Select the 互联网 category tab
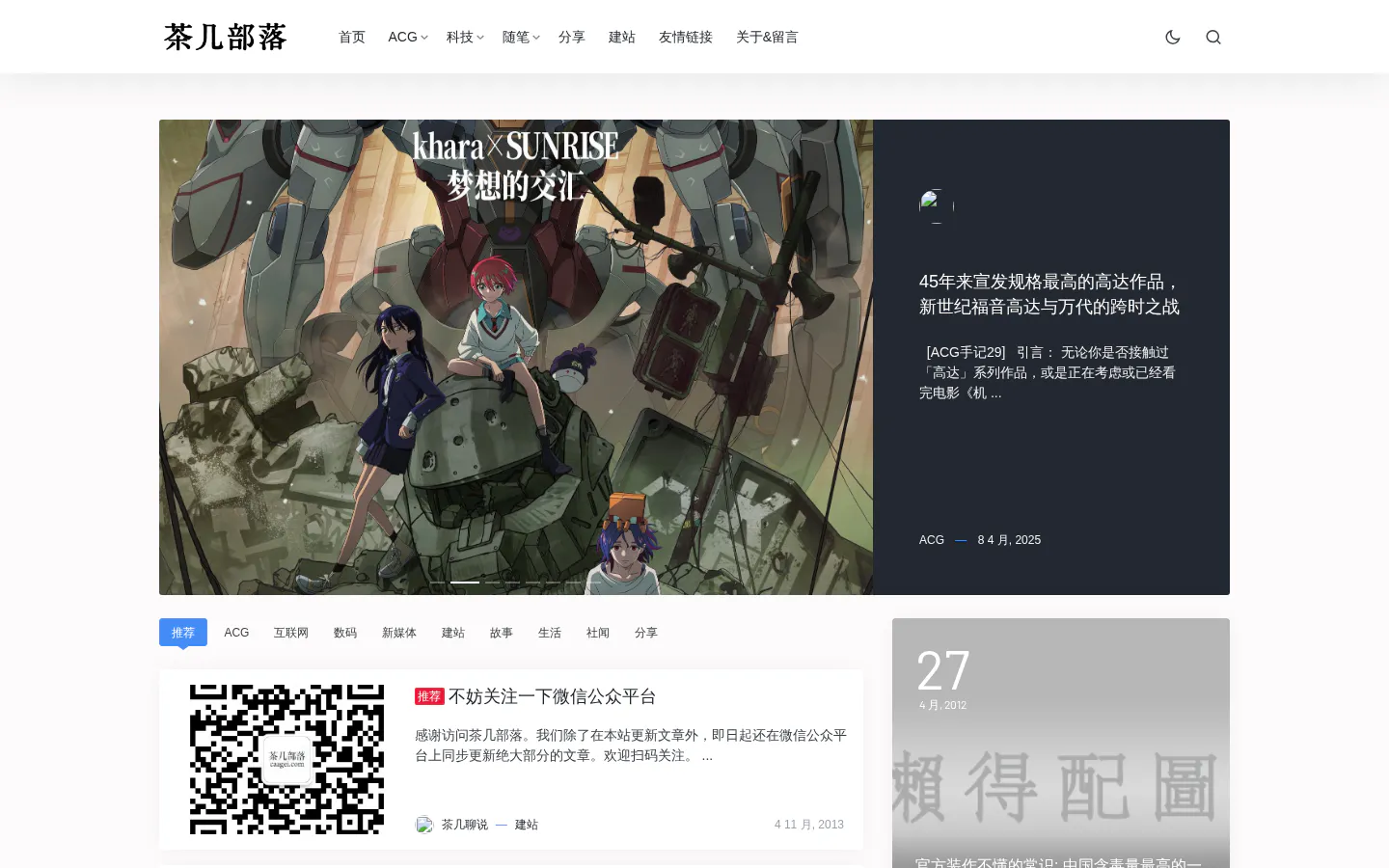The width and height of the screenshot is (1389, 868). pyautogui.click(x=290, y=633)
